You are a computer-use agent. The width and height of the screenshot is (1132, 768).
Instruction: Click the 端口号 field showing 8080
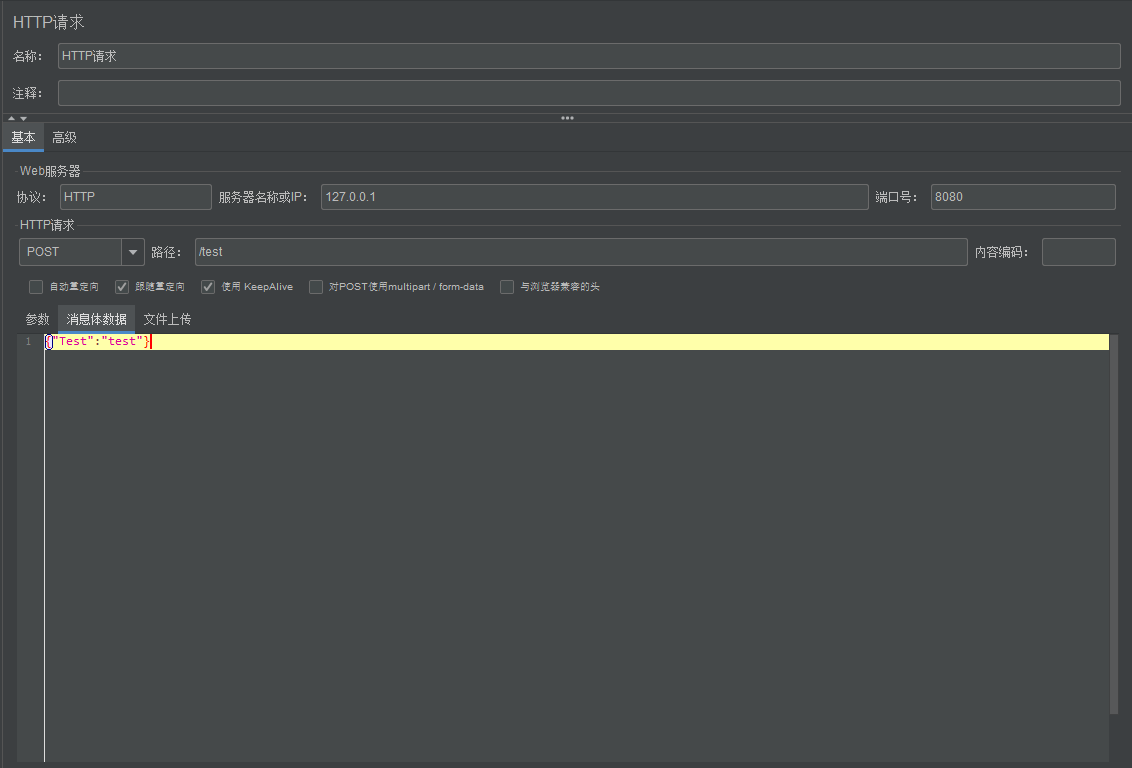click(x=1023, y=197)
